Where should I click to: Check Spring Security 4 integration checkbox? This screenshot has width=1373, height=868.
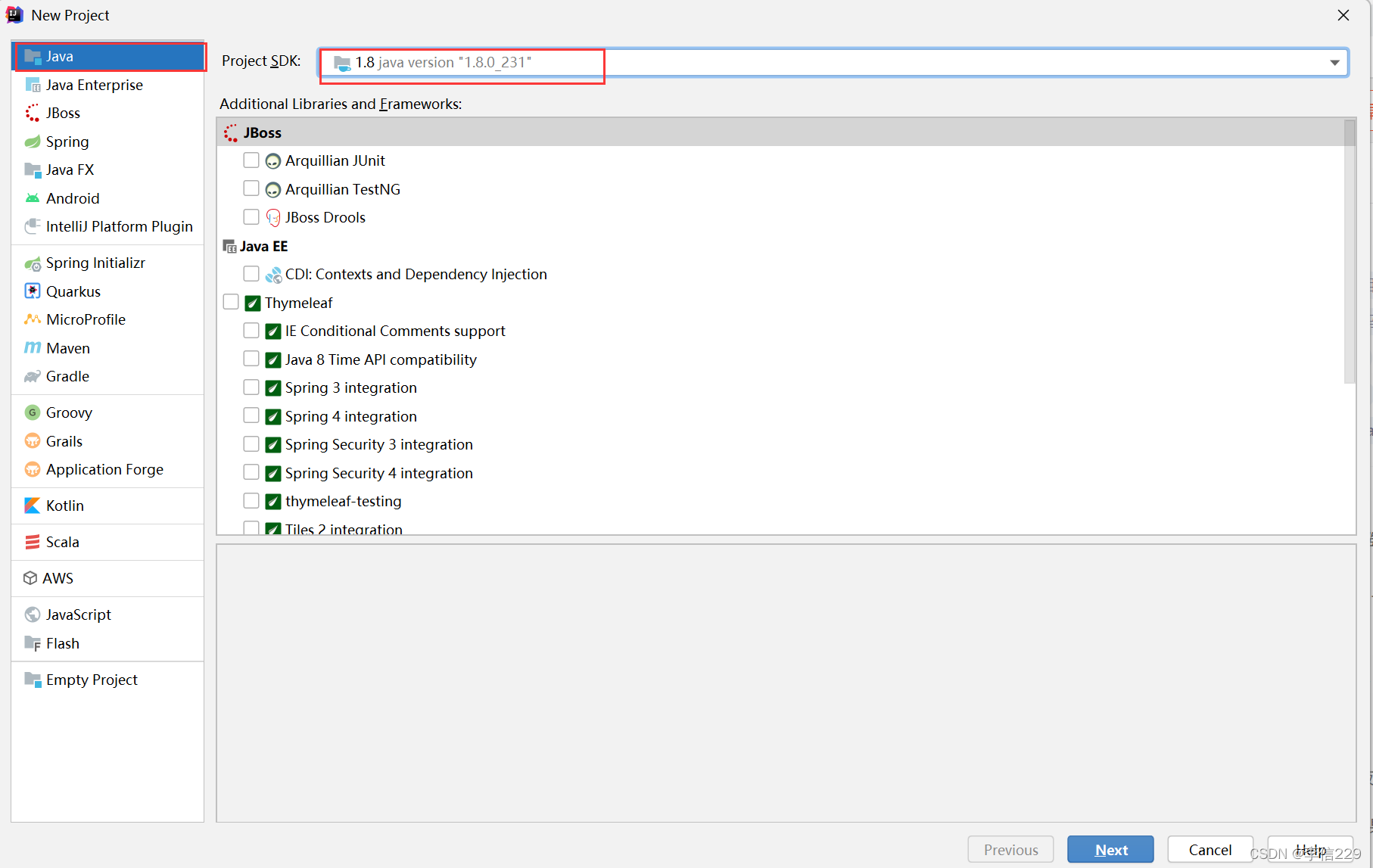[251, 472]
